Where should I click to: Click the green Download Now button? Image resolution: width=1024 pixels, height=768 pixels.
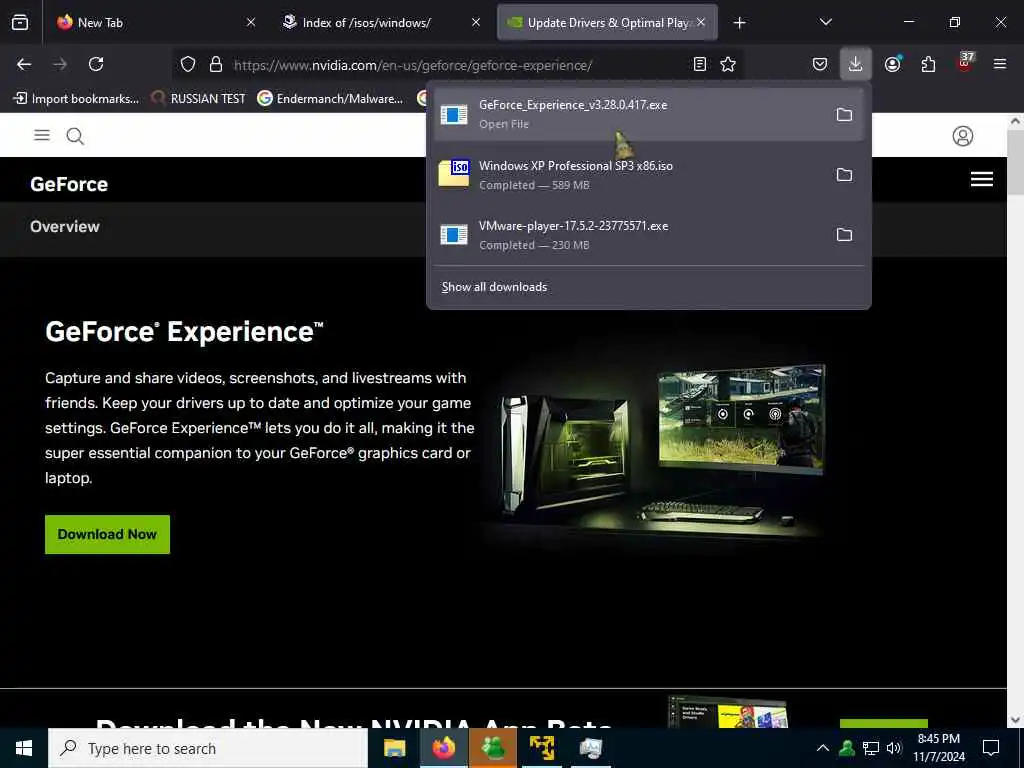click(x=107, y=534)
